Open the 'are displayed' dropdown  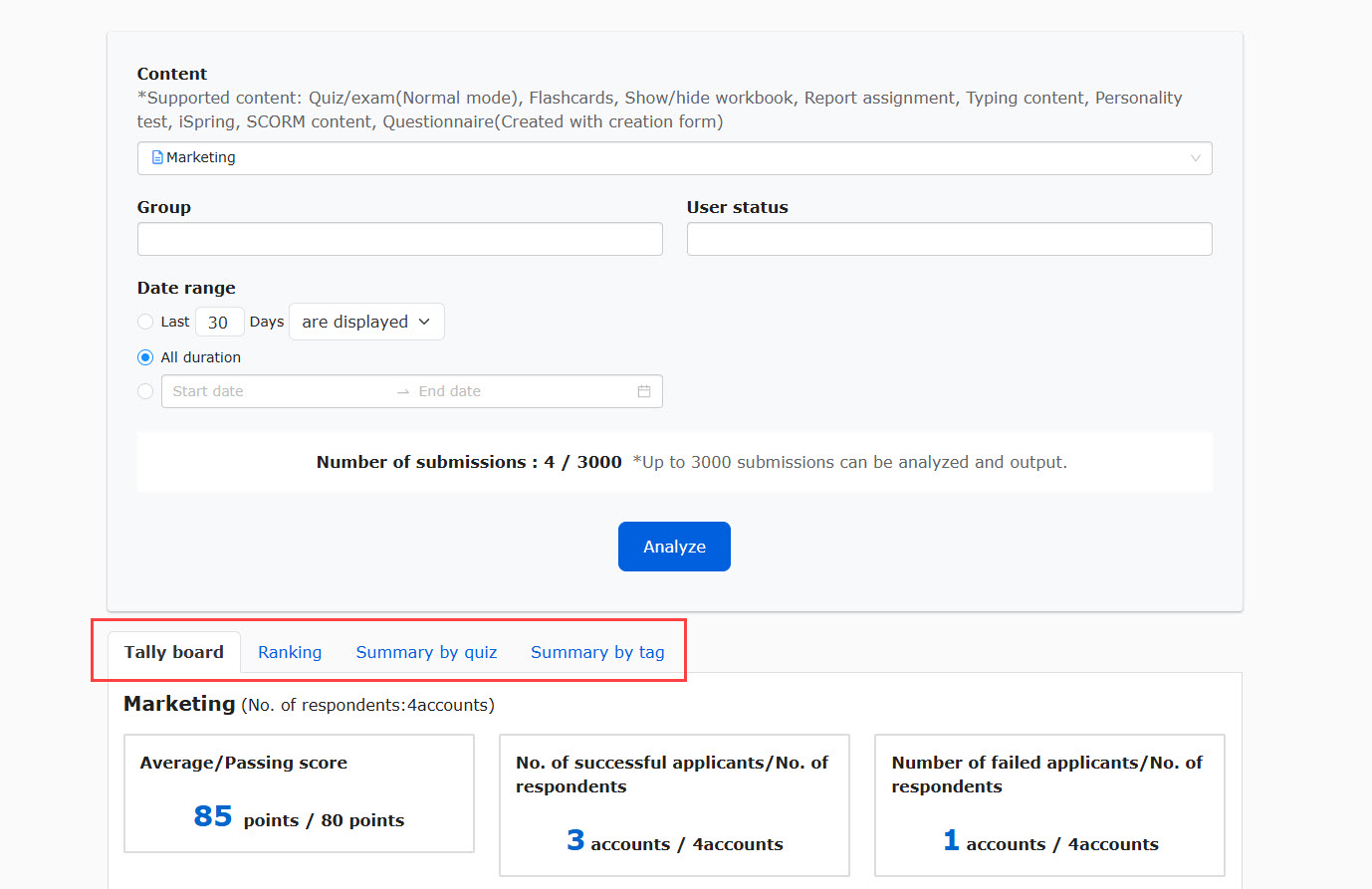(366, 322)
